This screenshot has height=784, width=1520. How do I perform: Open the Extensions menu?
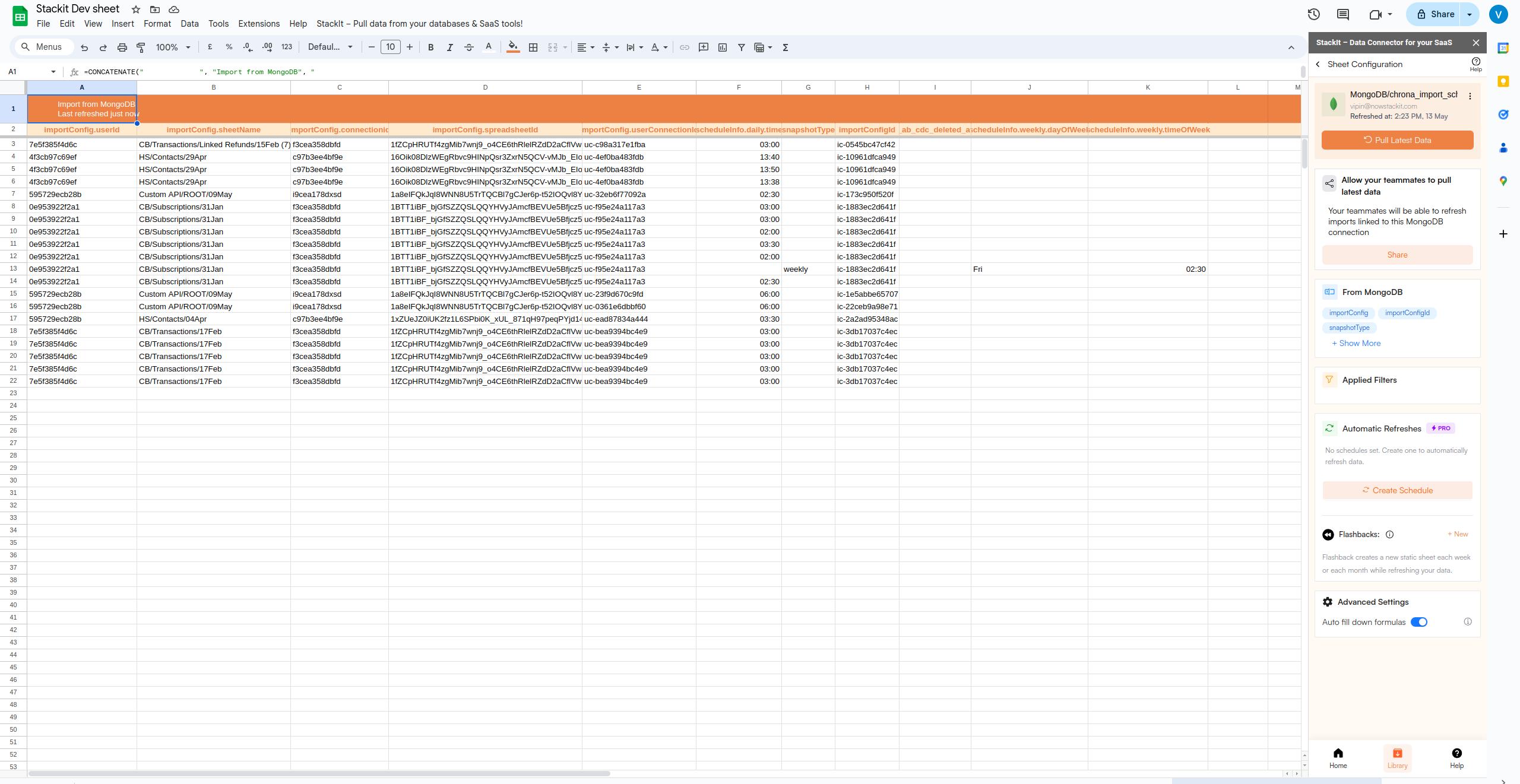pyautogui.click(x=259, y=24)
